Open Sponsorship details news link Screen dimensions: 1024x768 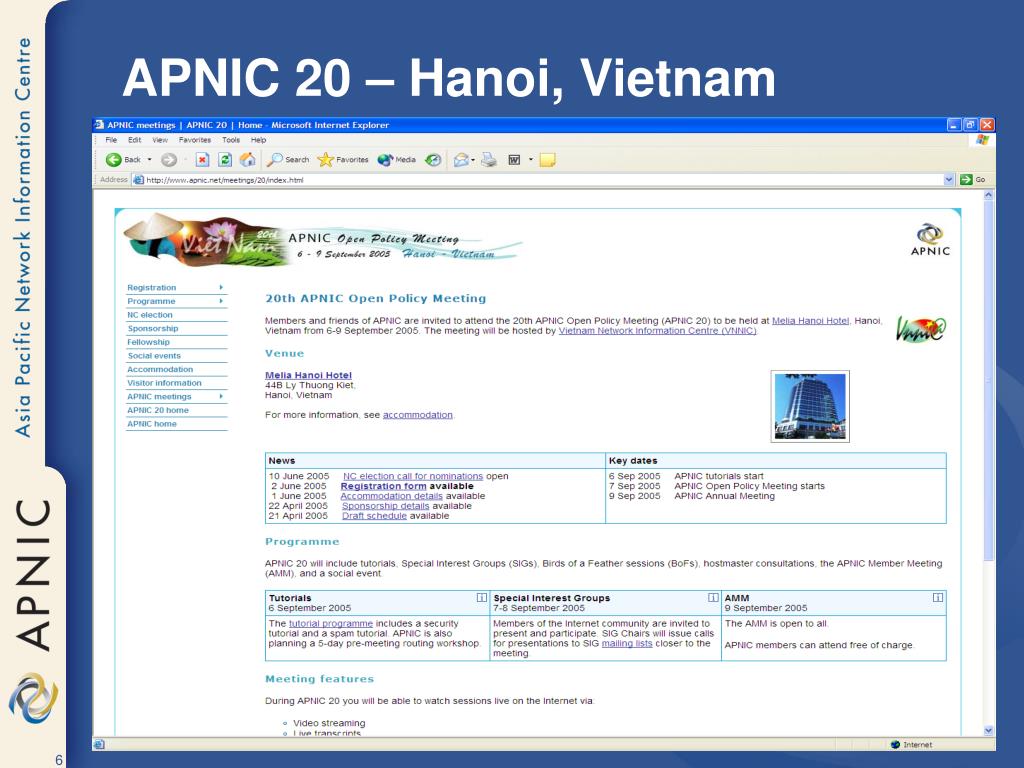click(x=385, y=505)
